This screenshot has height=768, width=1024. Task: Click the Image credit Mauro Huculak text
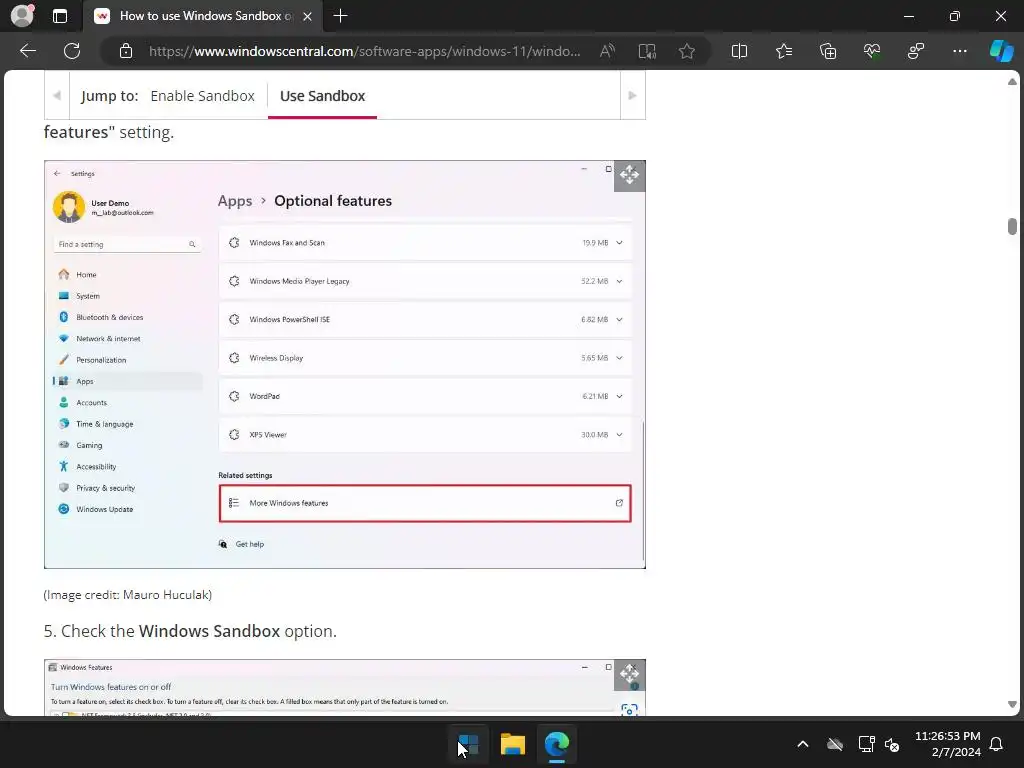(x=128, y=595)
